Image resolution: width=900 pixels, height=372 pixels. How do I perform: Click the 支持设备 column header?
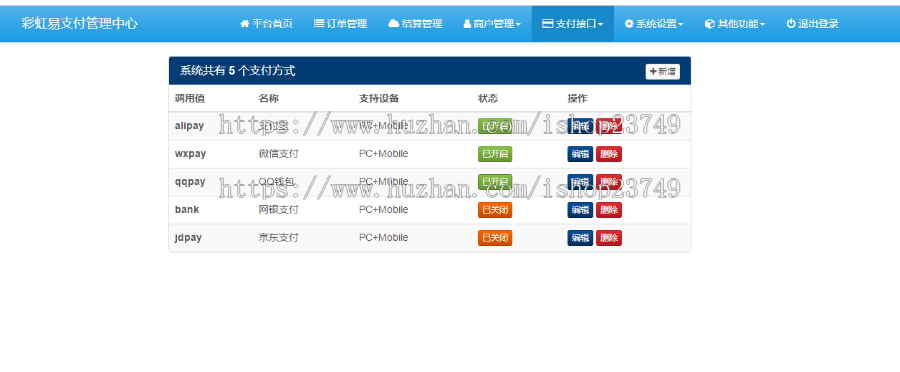click(x=379, y=98)
